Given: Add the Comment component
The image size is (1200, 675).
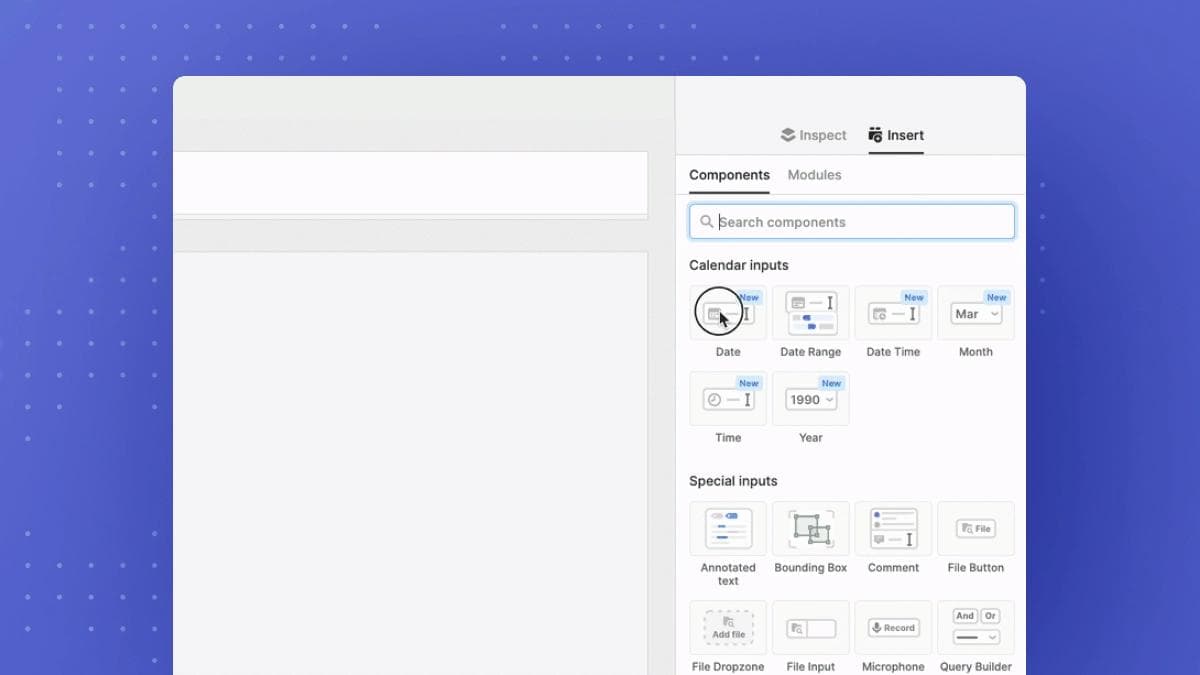Looking at the screenshot, I should (893, 529).
